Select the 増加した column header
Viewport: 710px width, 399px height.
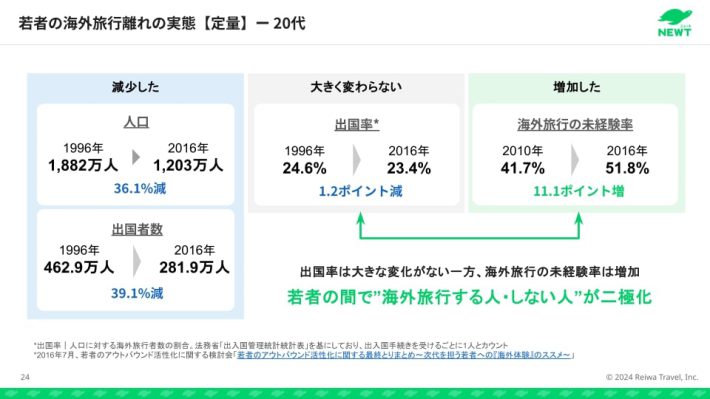[x=576, y=87]
